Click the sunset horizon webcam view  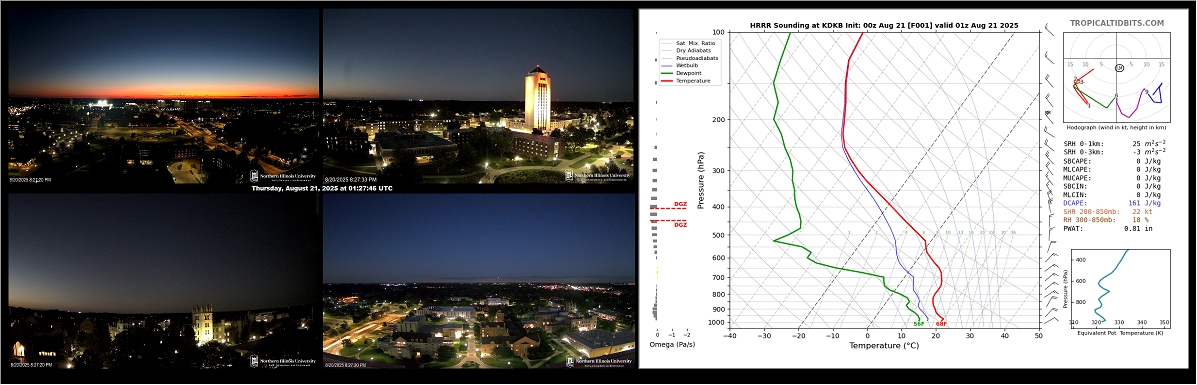coord(163,96)
